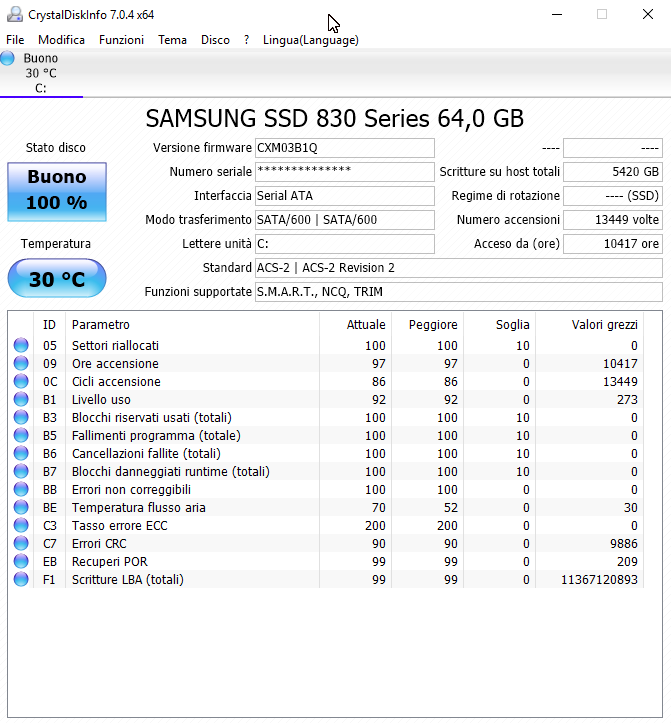Click the Numero seriale field
The height and width of the screenshot is (723, 671).
tap(344, 172)
